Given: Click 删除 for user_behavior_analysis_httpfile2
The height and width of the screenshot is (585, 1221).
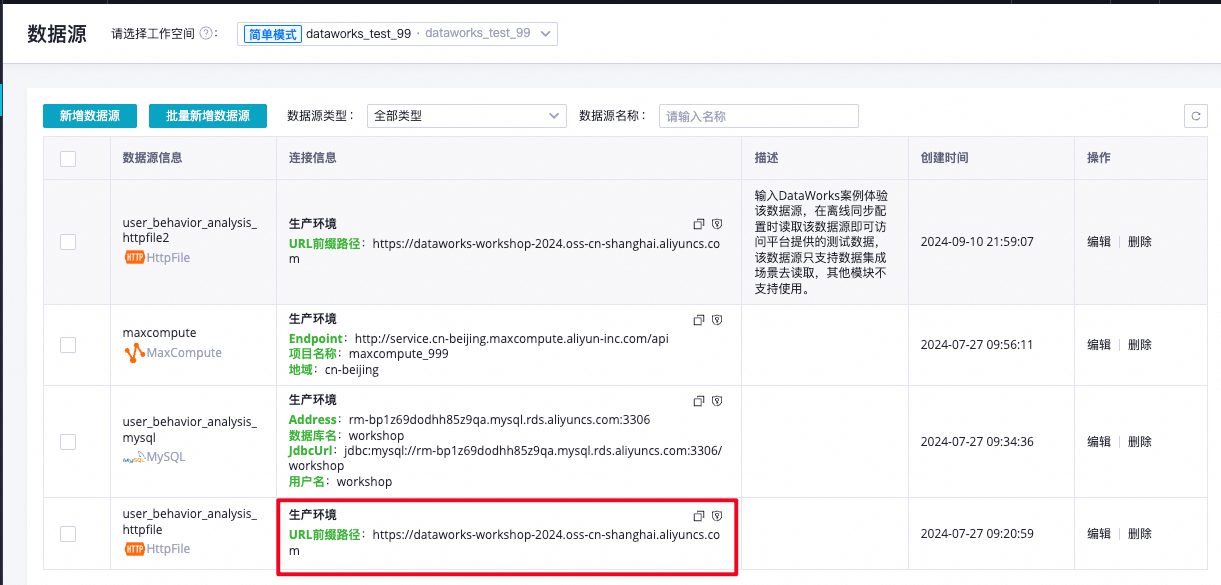Looking at the screenshot, I should pyautogui.click(x=1140, y=242).
